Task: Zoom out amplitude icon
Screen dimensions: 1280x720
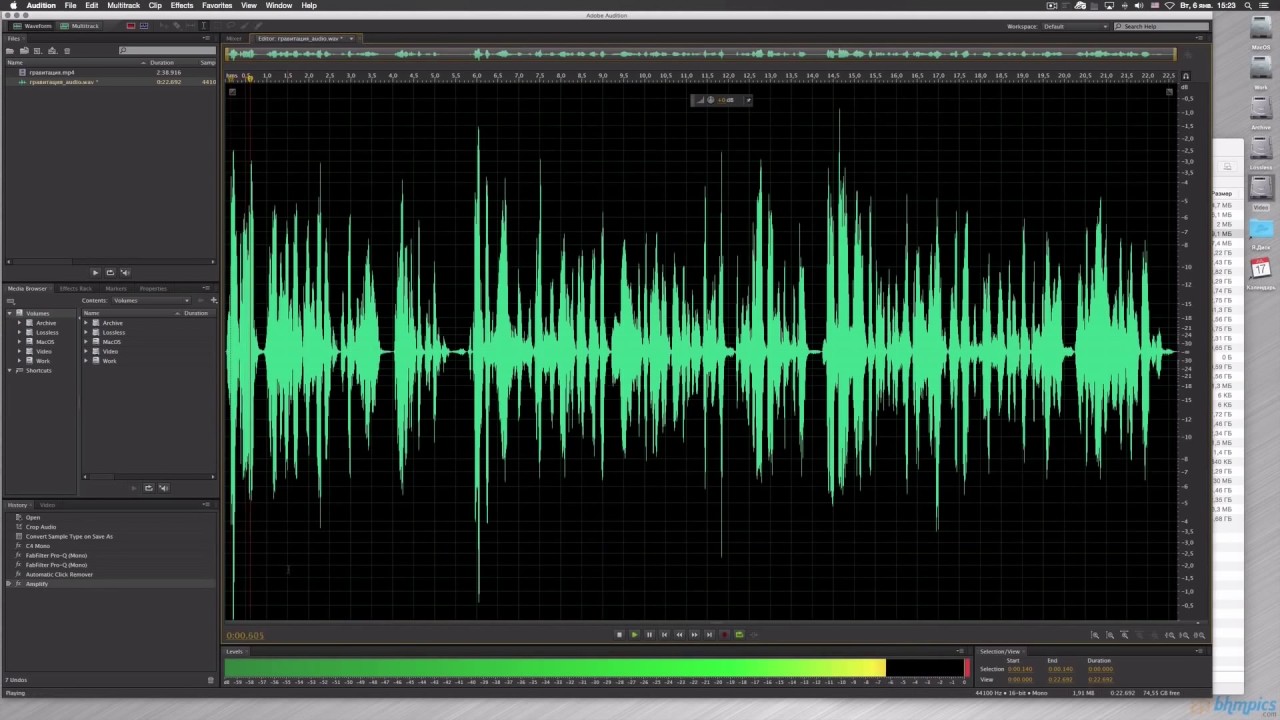Action: click(x=1110, y=635)
